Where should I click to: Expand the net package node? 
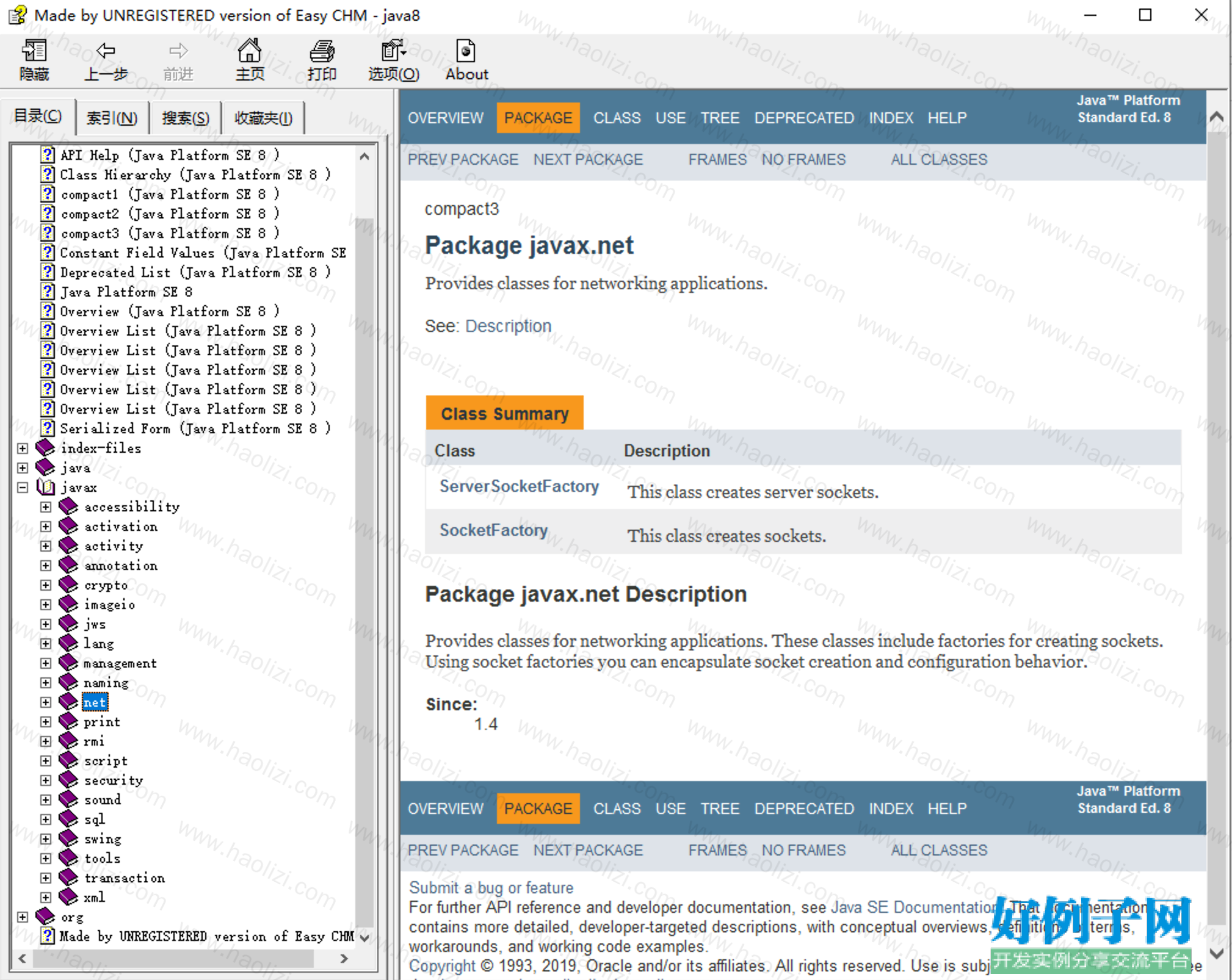[46, 702]
